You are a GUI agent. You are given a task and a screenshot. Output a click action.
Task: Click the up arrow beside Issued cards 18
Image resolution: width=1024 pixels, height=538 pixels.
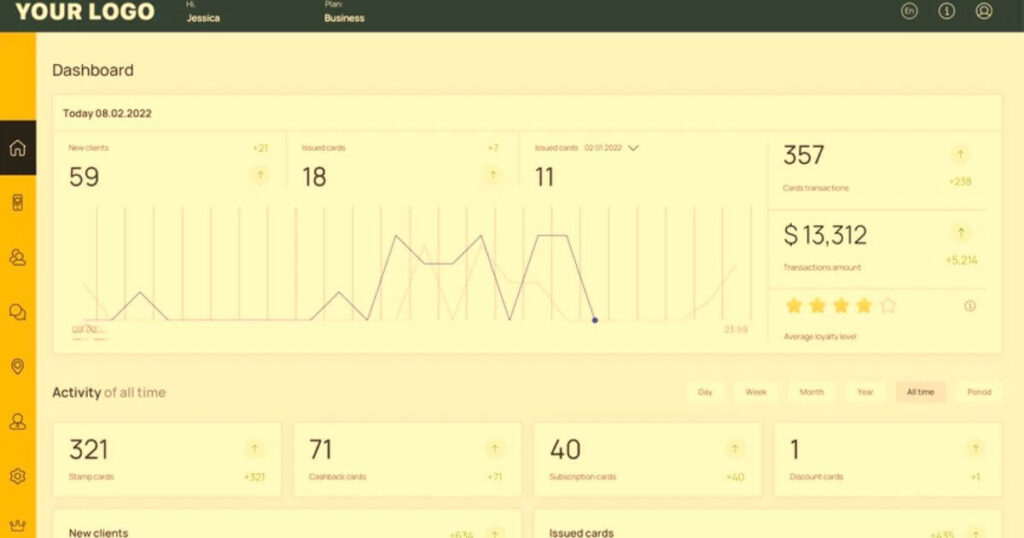click(493, 175)
